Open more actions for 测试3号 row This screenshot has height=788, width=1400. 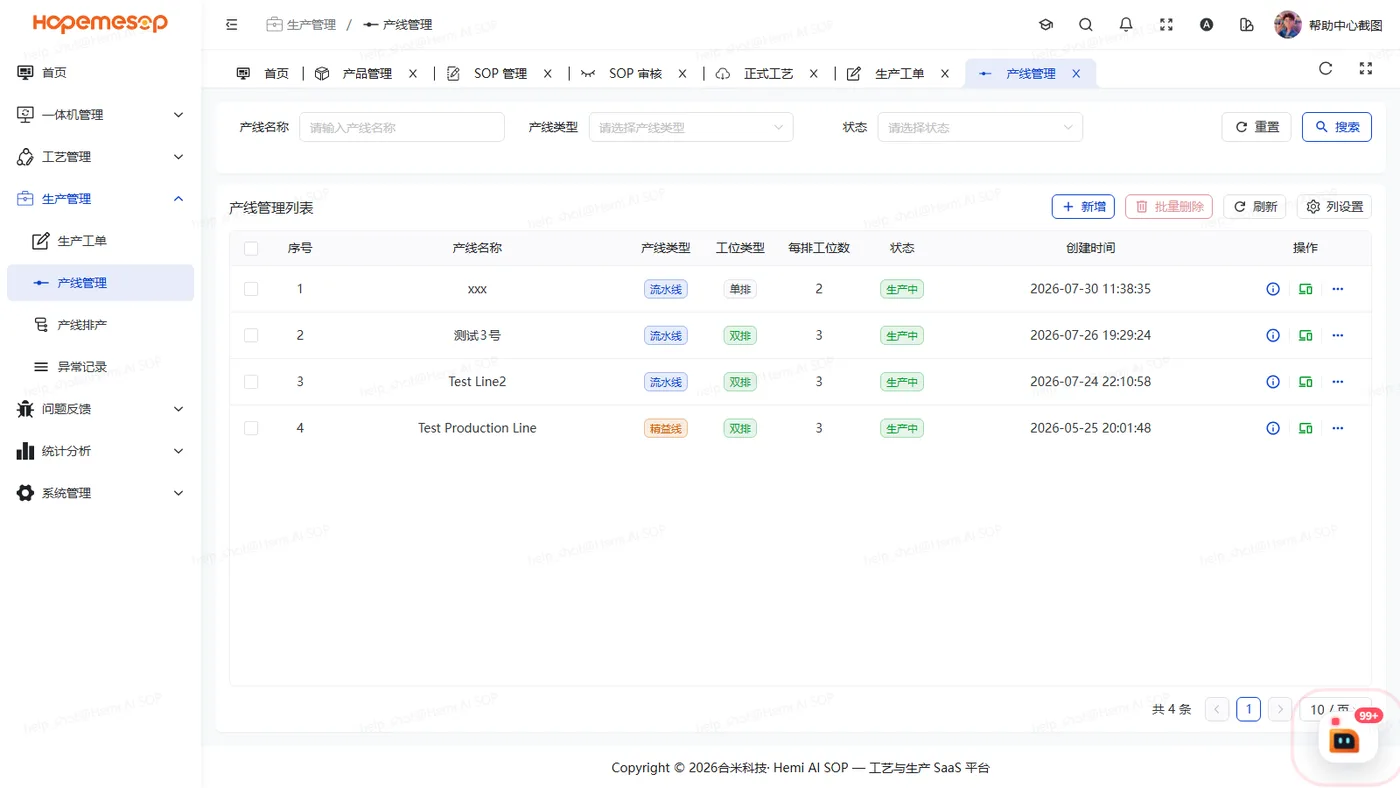click(1338, 335)
